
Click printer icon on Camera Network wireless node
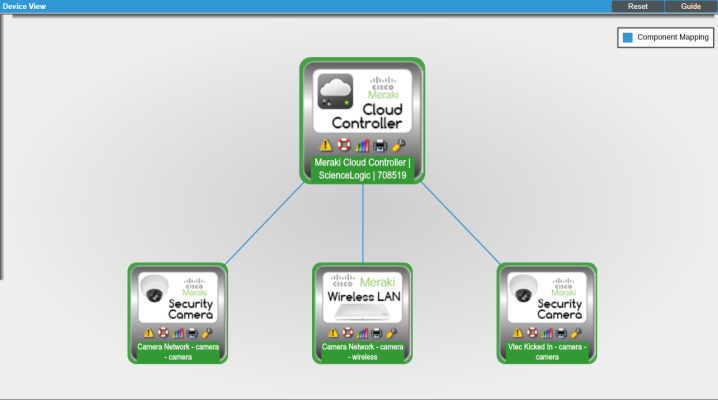(377, 333)
